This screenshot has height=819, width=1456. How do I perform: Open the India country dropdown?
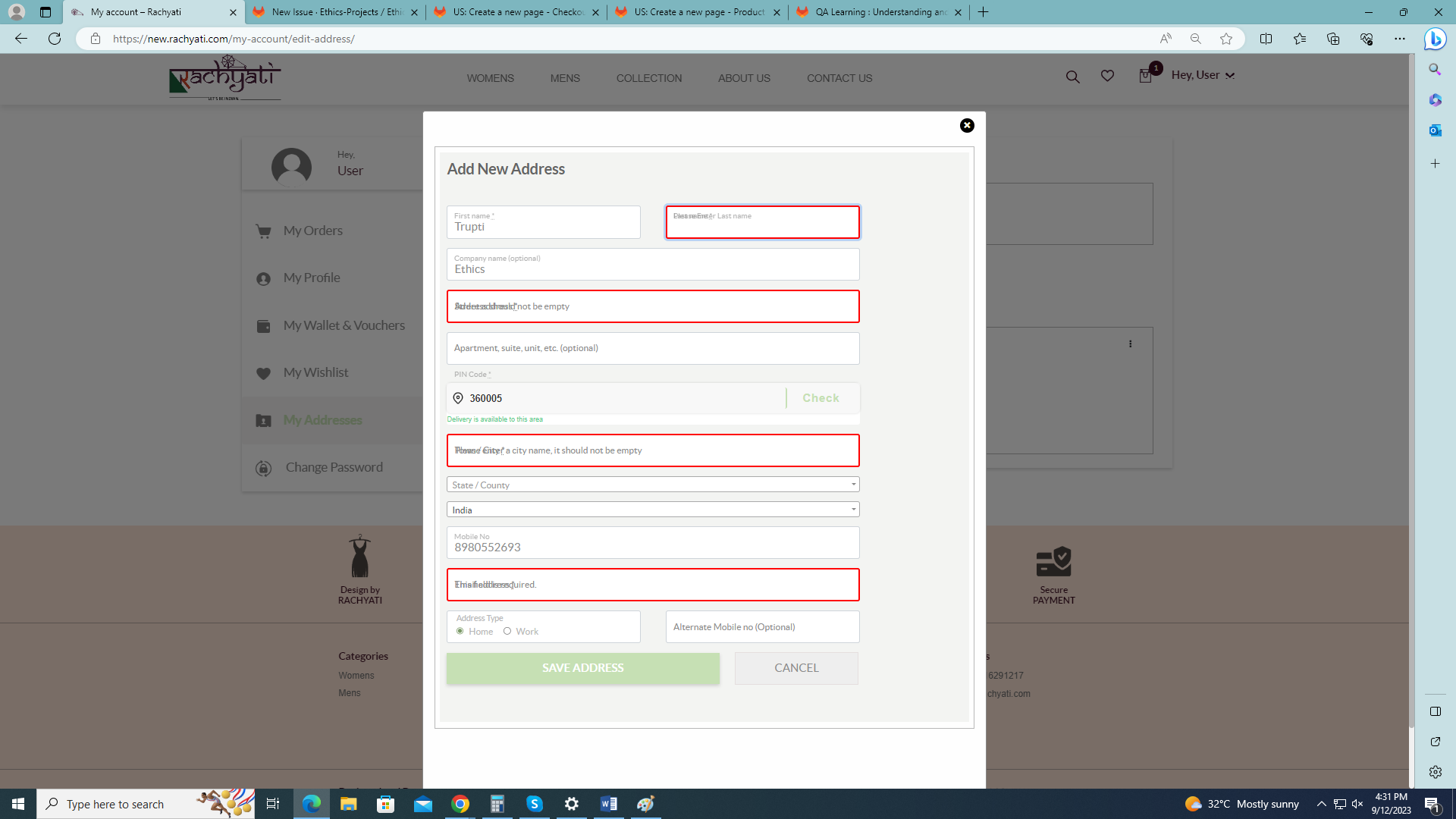pos(652,510)
